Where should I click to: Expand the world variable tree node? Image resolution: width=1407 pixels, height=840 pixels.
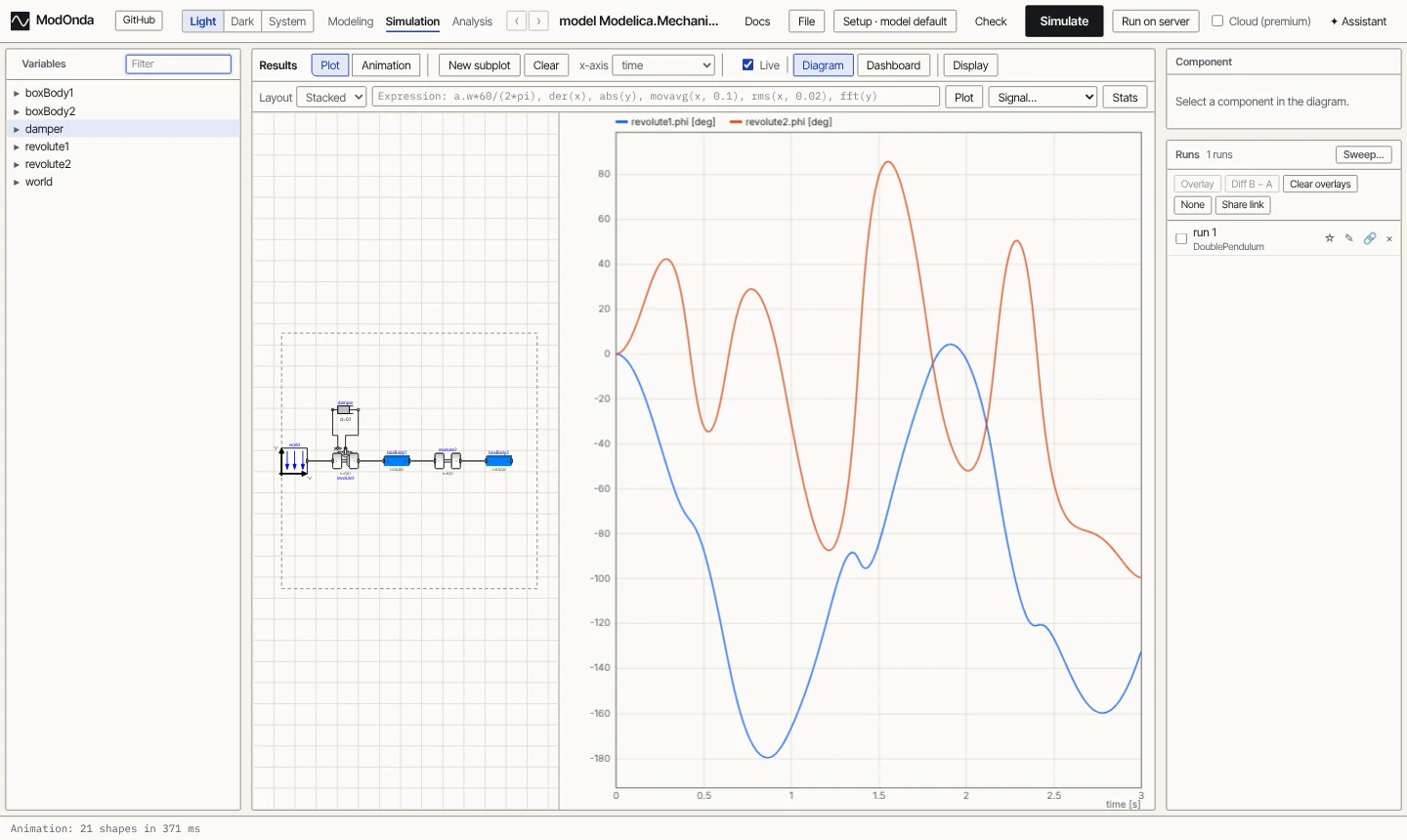(17, 183)
